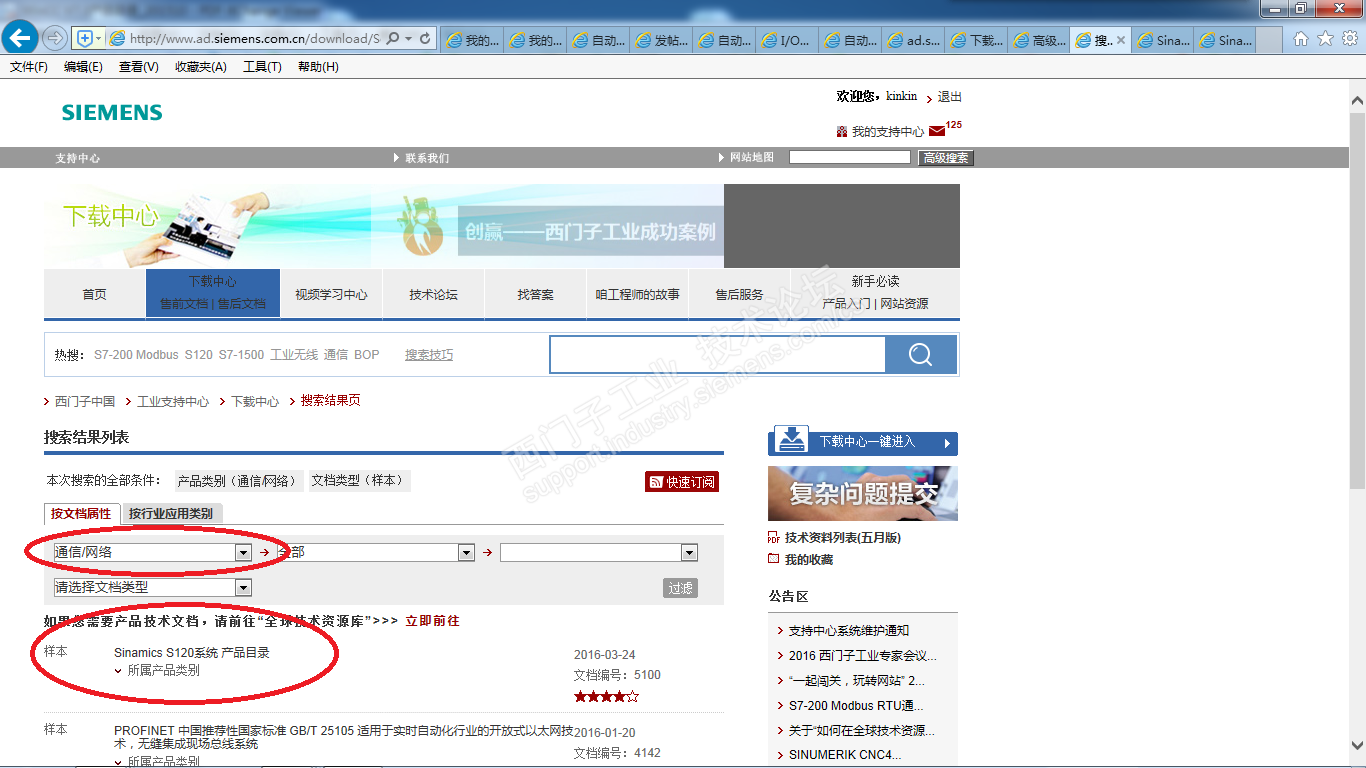Close the active browser tab
This screenshot has width=1366, height=768.
click(1121, 41)
